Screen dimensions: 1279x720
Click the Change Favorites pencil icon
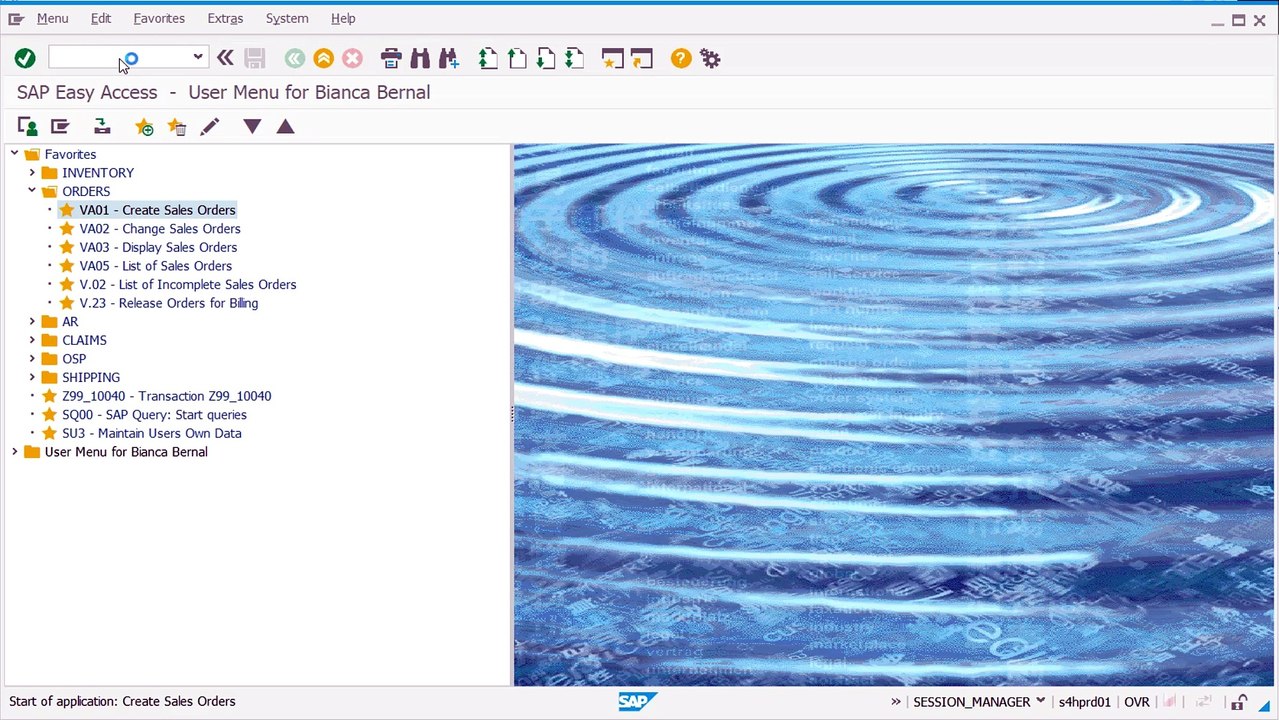pos(209,127)
